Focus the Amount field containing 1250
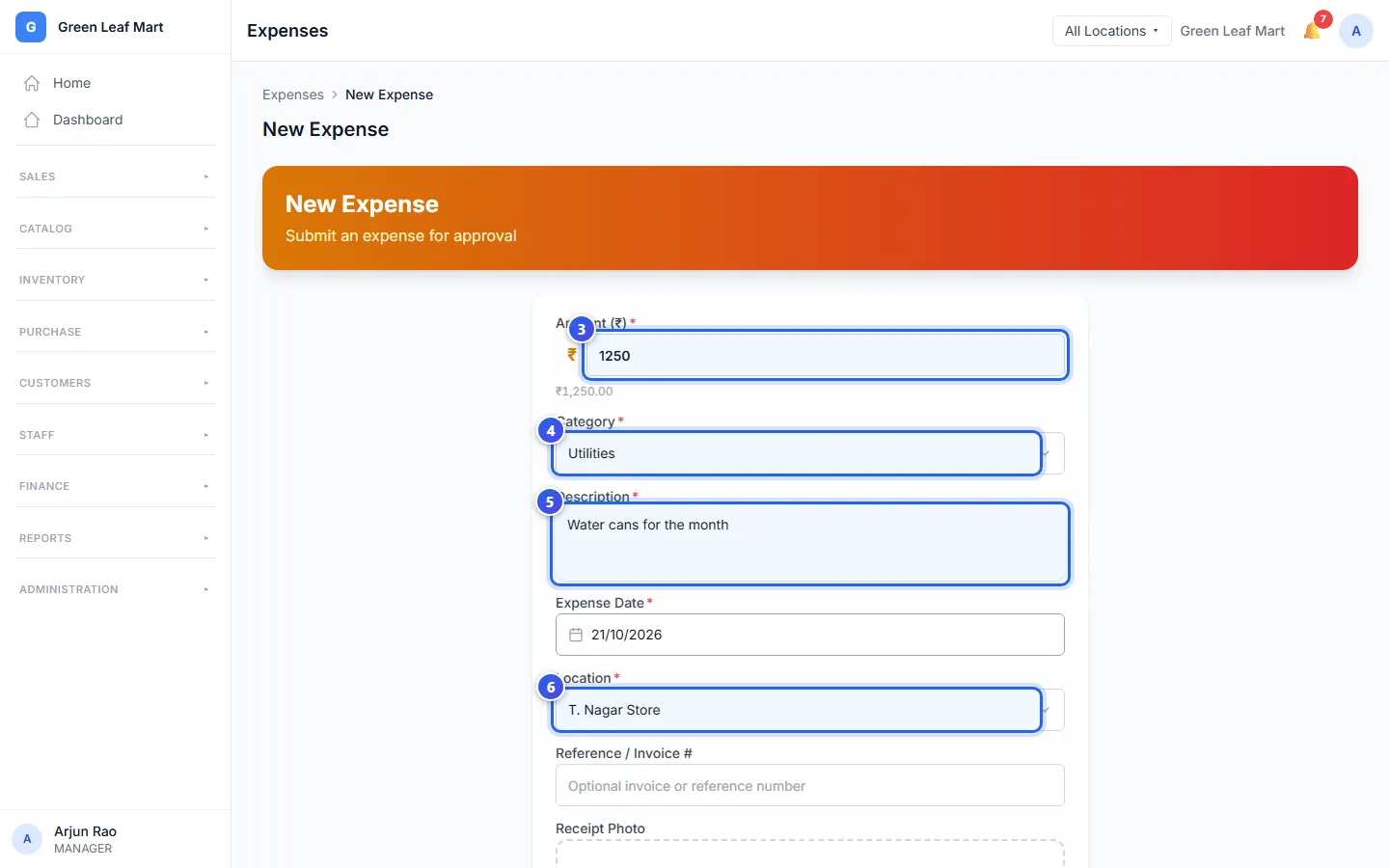The image size is (1389, 868). [826, 355]
